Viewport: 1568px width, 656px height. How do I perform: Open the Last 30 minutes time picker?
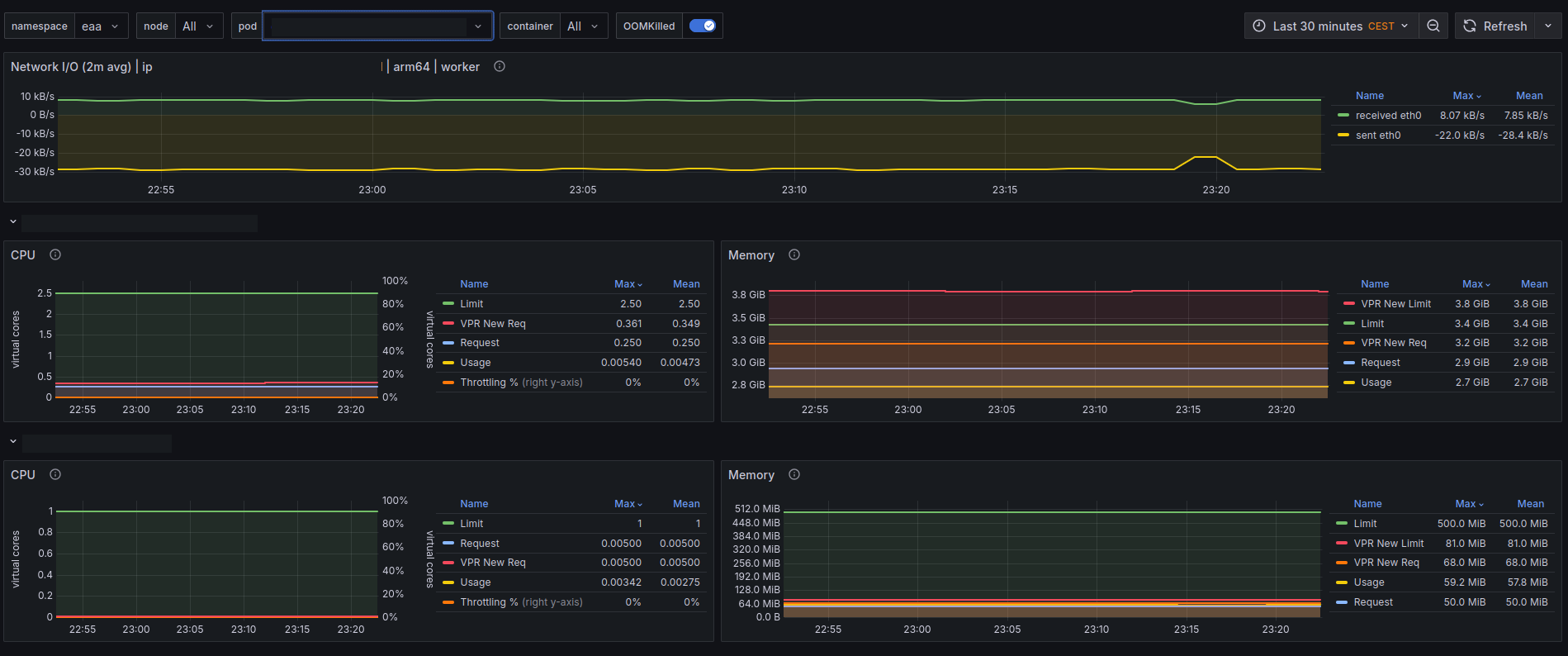click(1331, 26)
